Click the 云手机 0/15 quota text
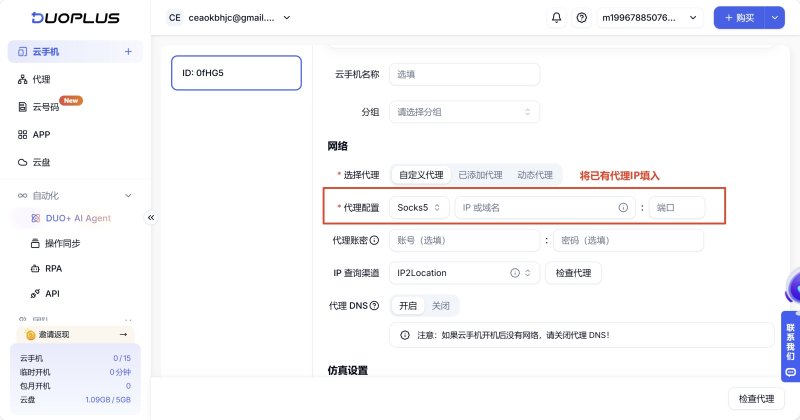The image size is (800, 420). 75,358
